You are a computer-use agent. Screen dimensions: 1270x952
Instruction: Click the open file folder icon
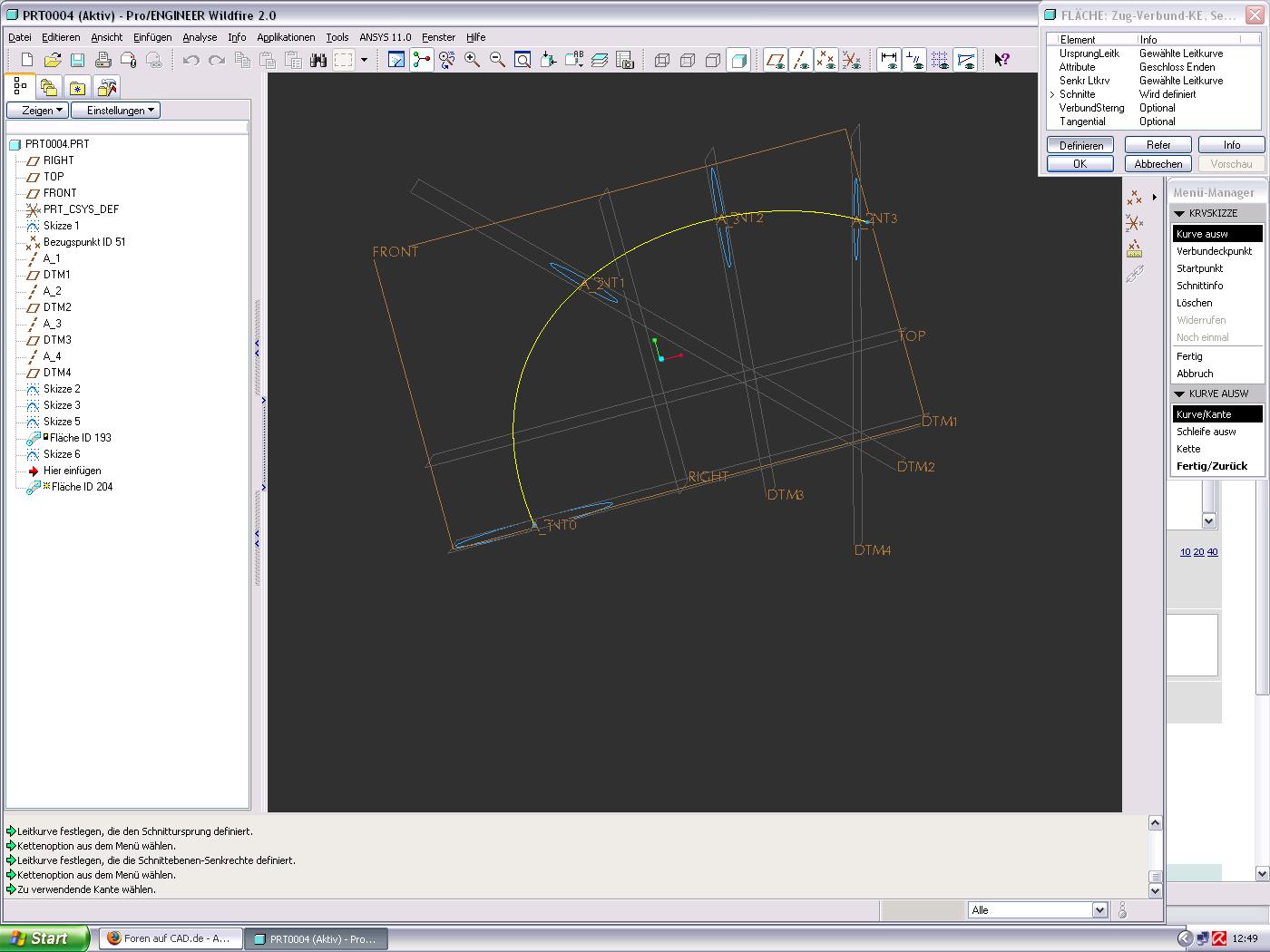(x=53, y=60)
